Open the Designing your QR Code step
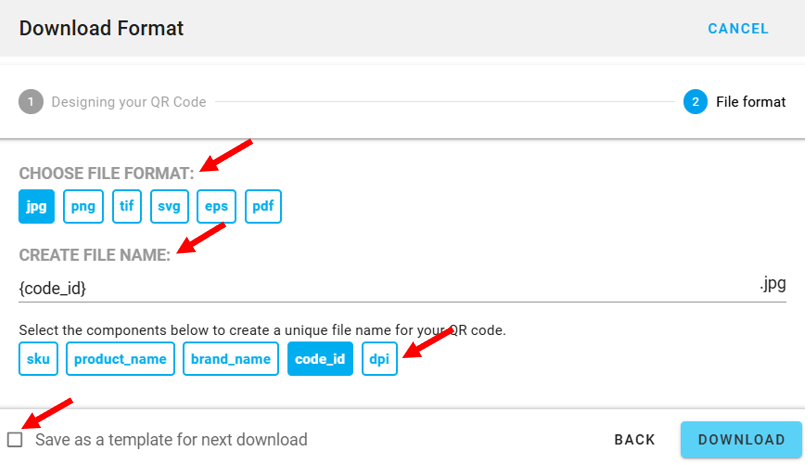This screenshot has width=808, height=465. point(128,102)
